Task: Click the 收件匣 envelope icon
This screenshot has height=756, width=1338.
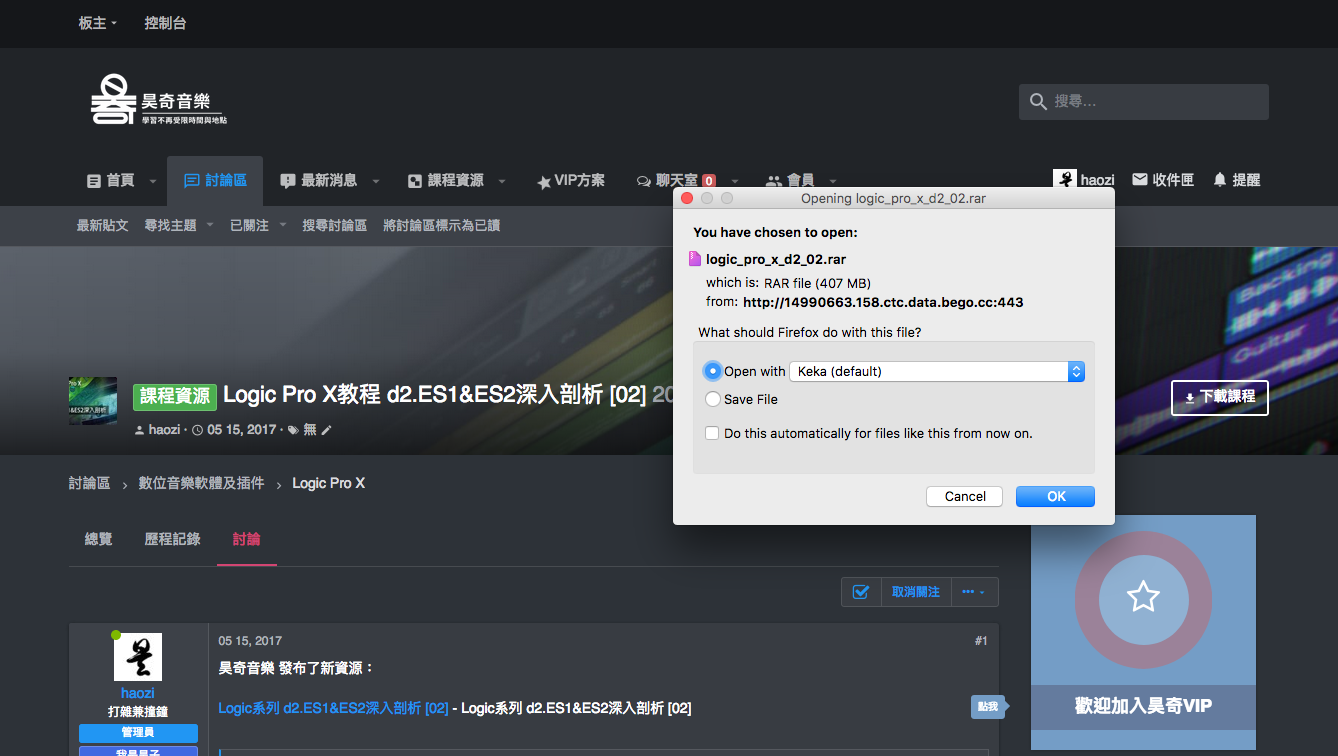Action: [1140, 180]
